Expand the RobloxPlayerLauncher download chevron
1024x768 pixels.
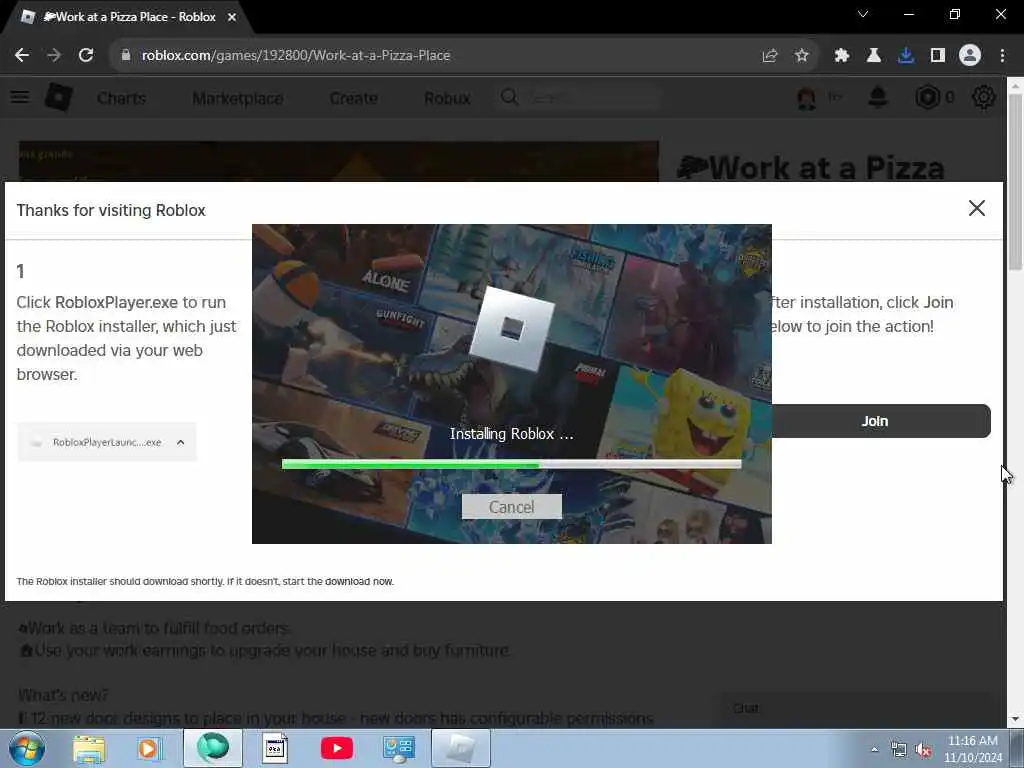click(181, 442)
